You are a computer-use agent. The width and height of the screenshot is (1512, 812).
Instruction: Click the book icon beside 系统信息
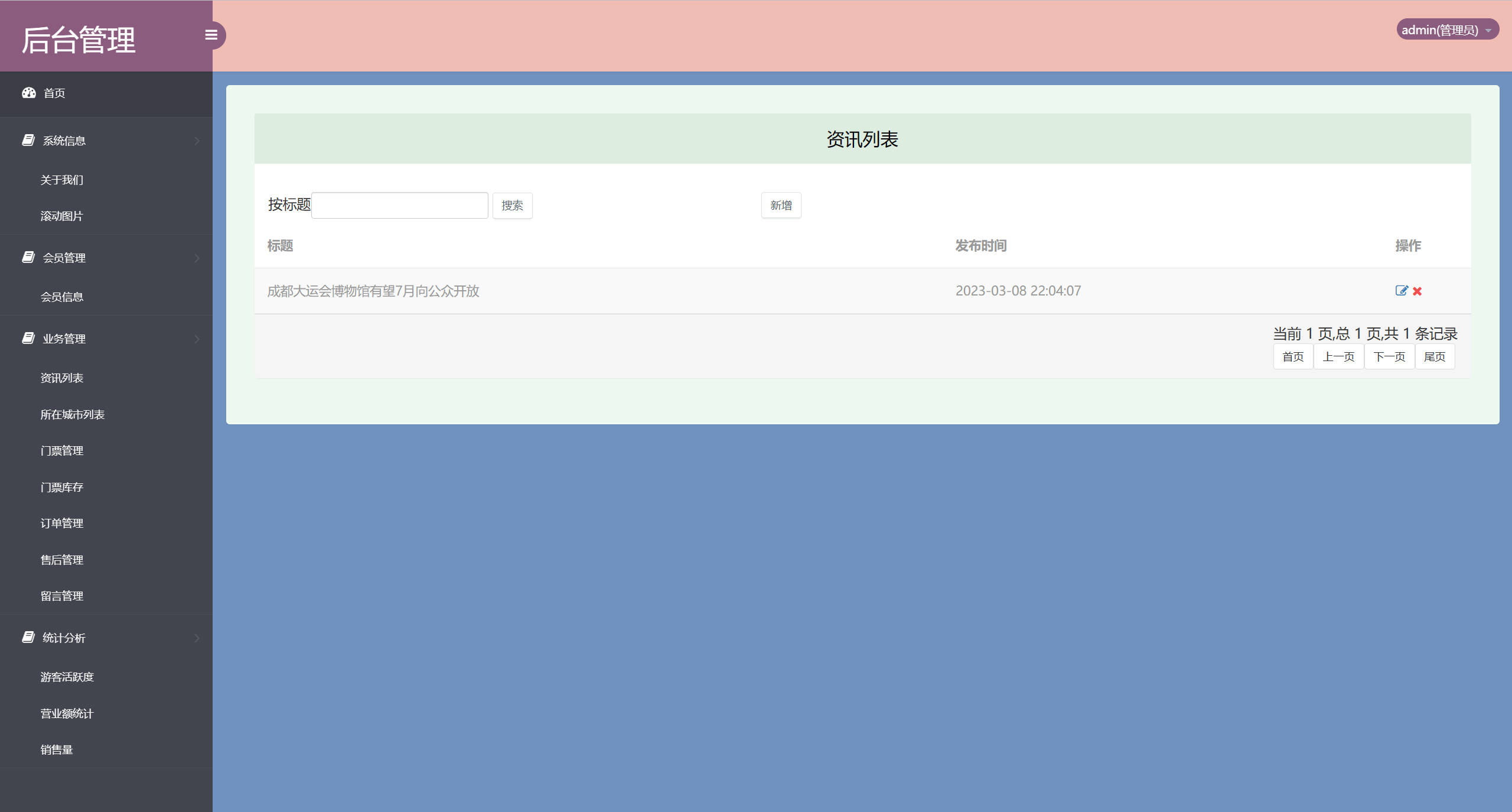pyautogui.click(x=28, y=140)
